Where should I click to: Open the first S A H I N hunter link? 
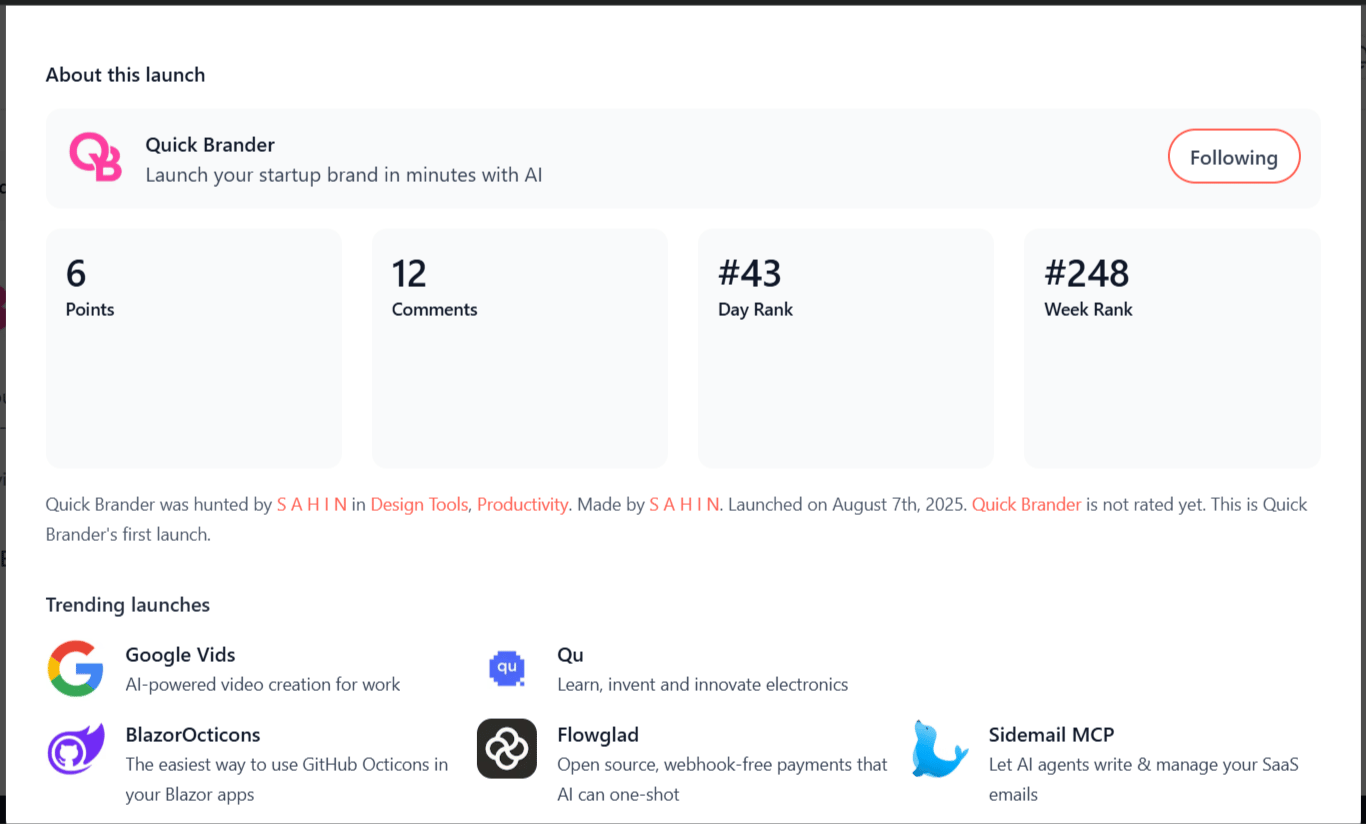[312, 505]
